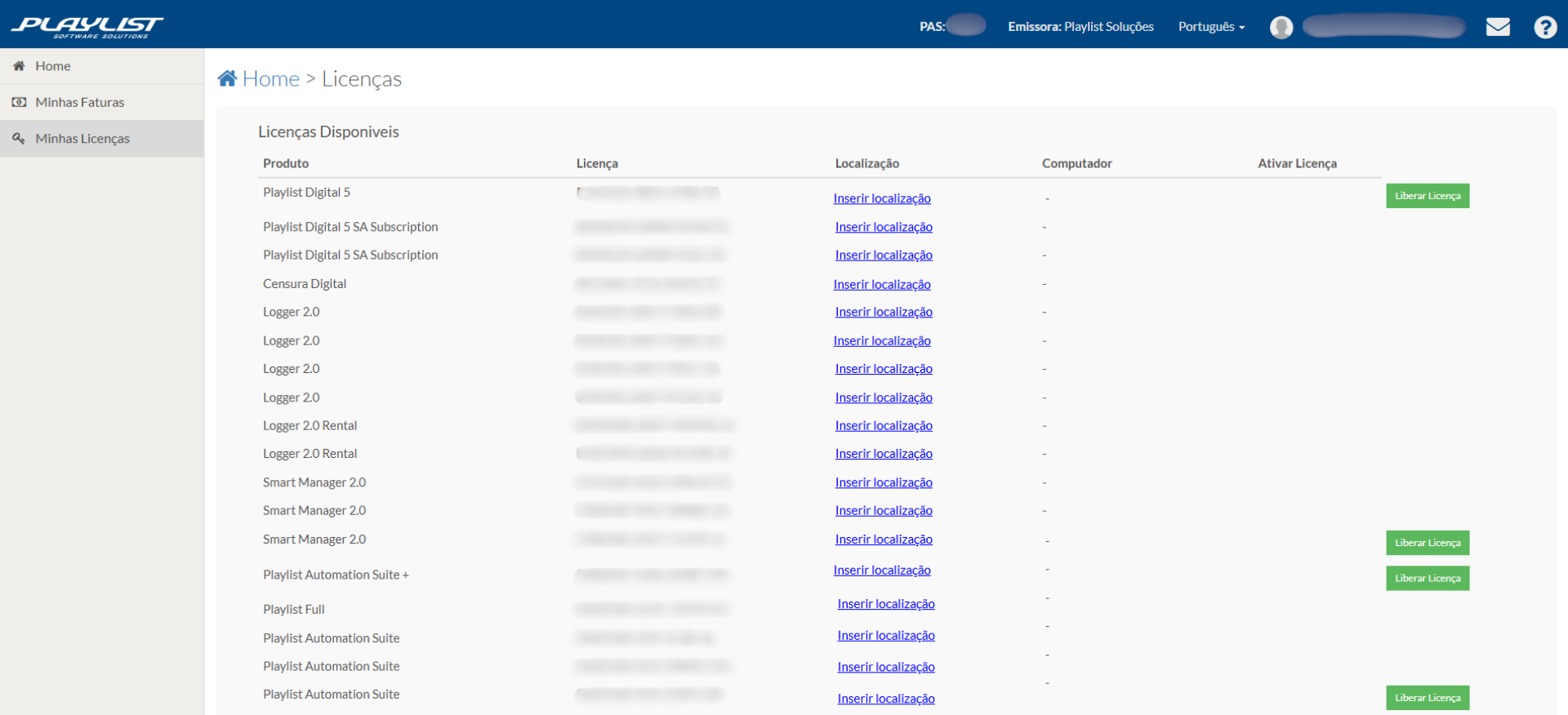
Task: Click the Licenças Disponíveis heading
Action: 328,131
